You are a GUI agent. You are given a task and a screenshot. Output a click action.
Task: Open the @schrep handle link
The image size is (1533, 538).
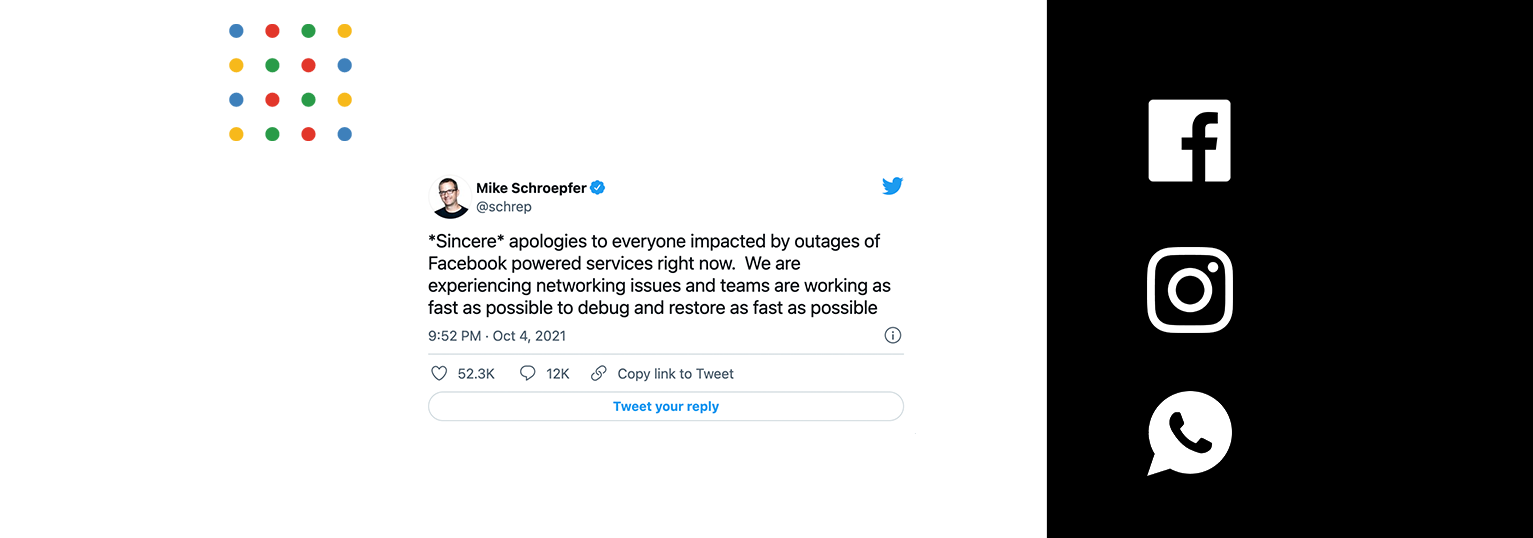(x=504, y=207)
